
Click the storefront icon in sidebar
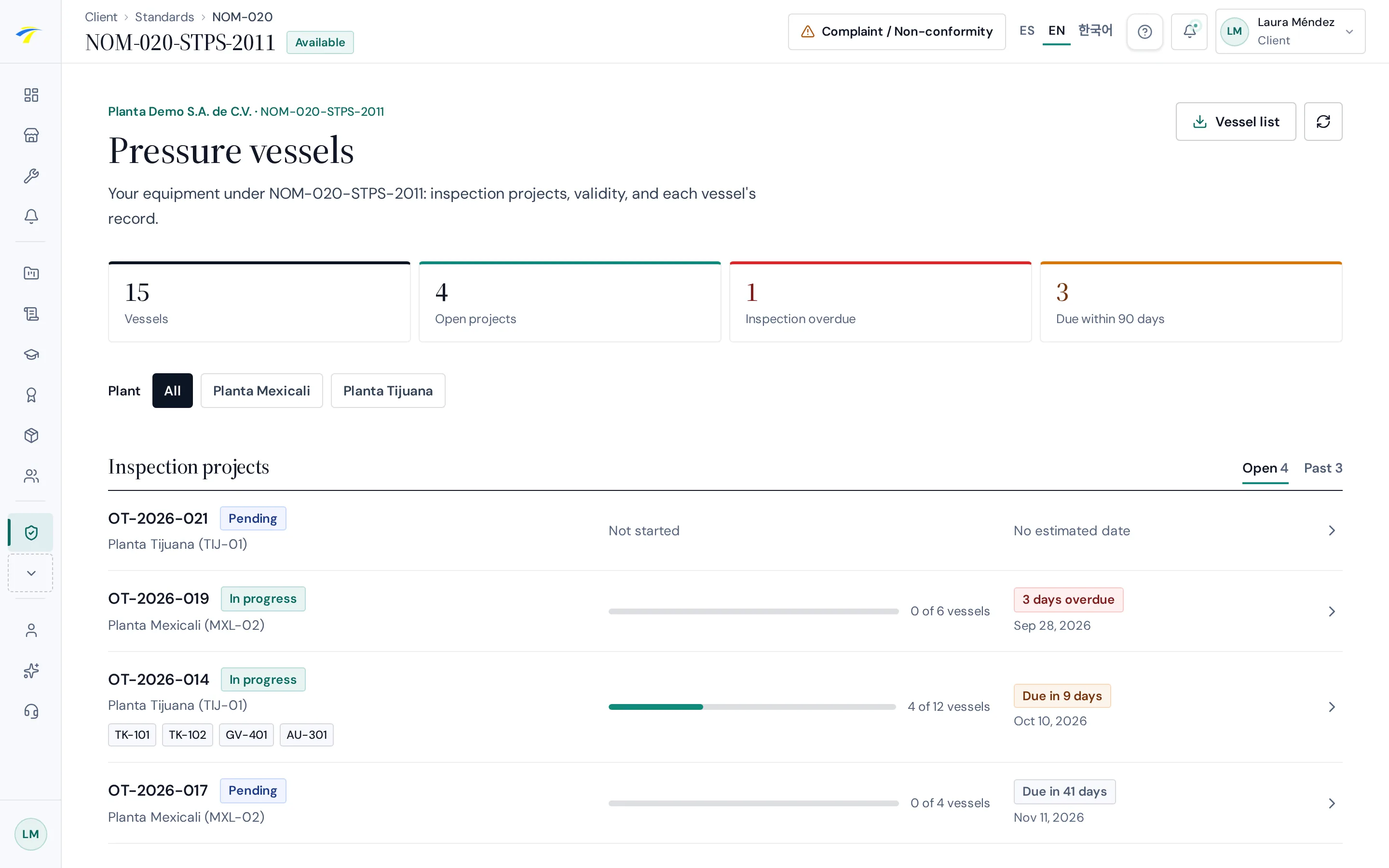click(x=31, y=135)
